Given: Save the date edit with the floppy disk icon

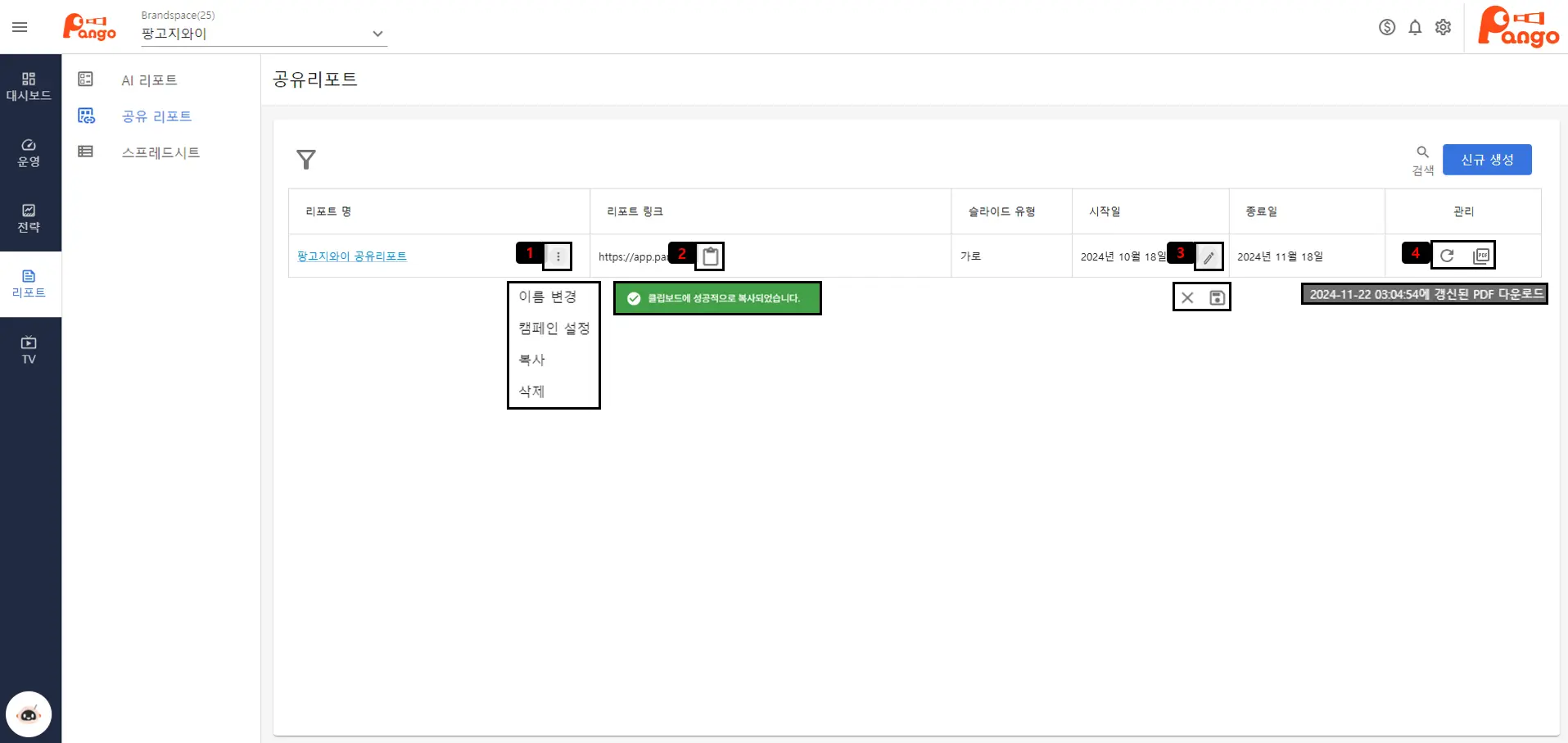Looking at the screenshot, I should 1217,297.
